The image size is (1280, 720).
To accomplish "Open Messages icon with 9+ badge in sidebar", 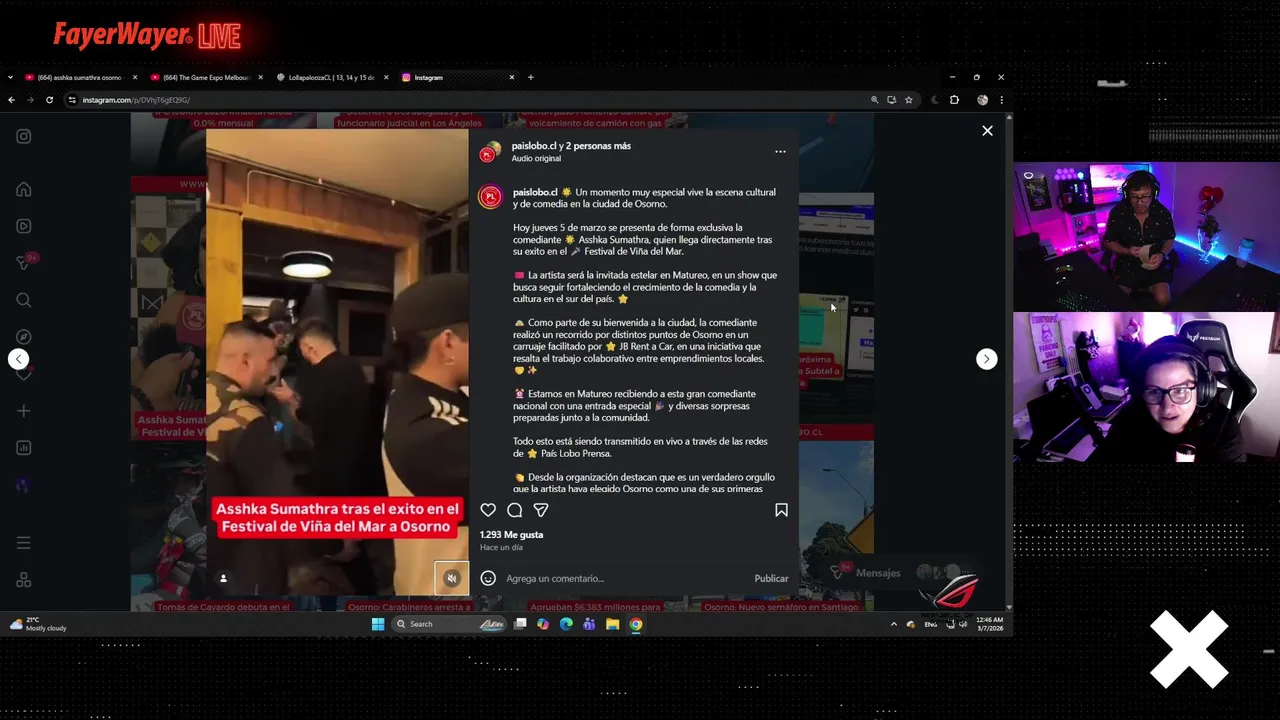I will (x=23, y=263).
